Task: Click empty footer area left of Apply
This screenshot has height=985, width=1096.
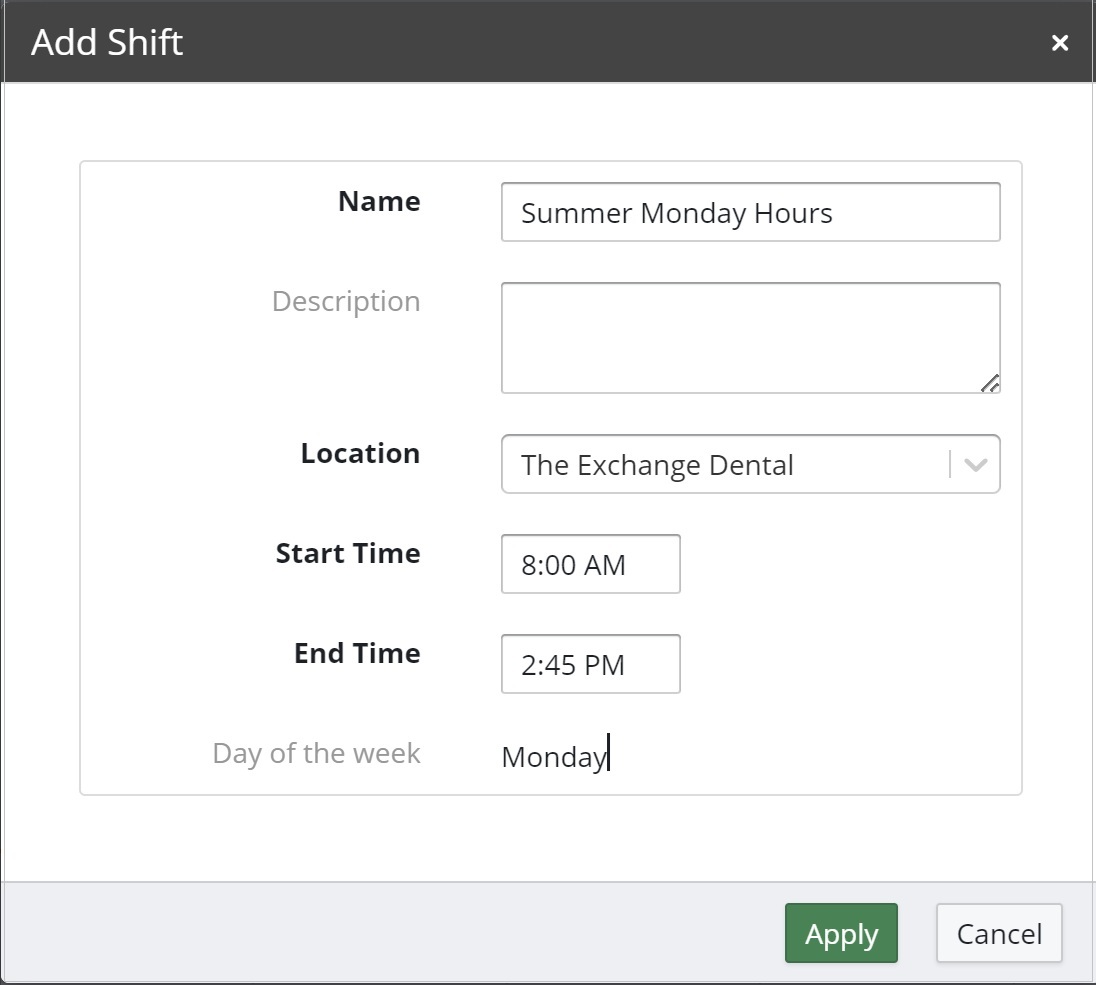Action: click(400, 933)
